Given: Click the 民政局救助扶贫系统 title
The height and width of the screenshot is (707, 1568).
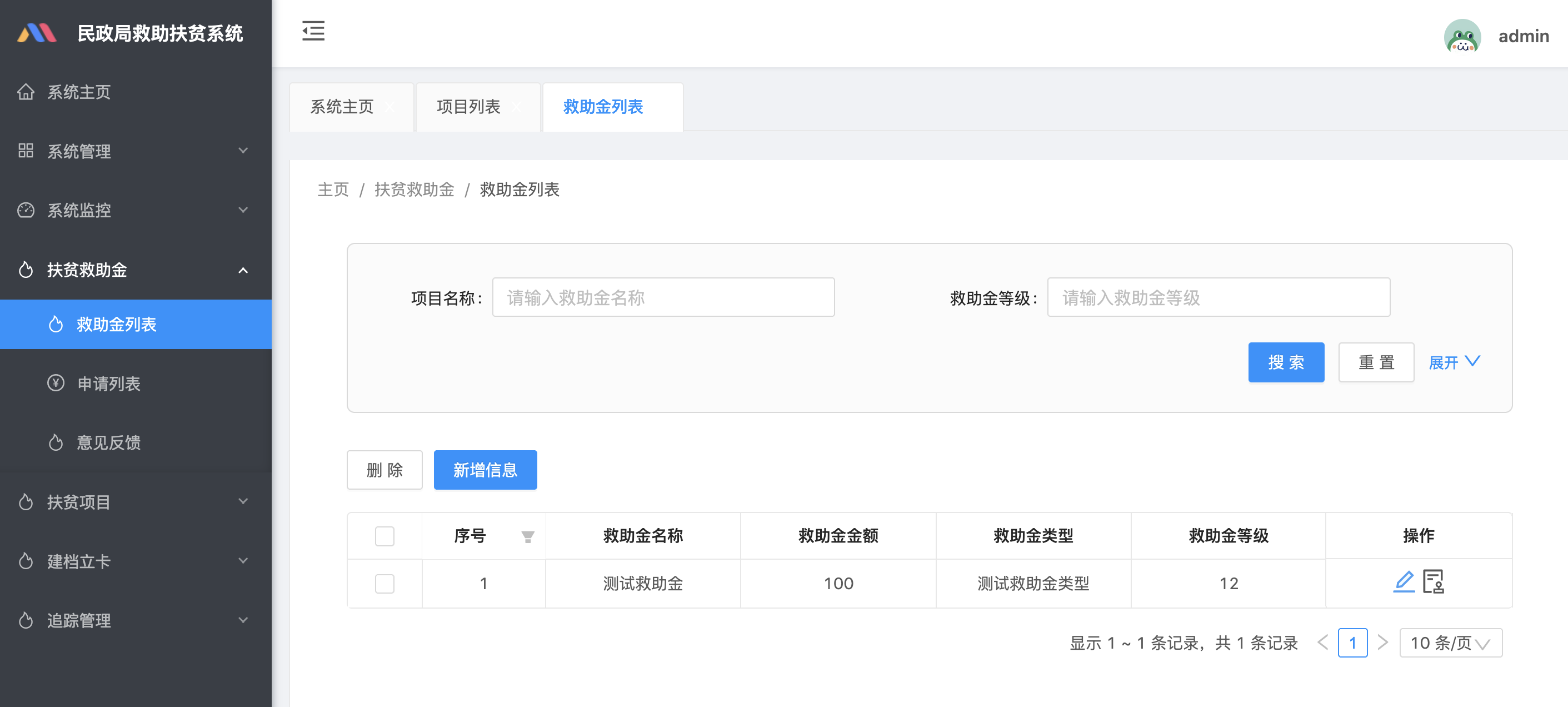Looking at the screenshot, I should pos(160,33).
